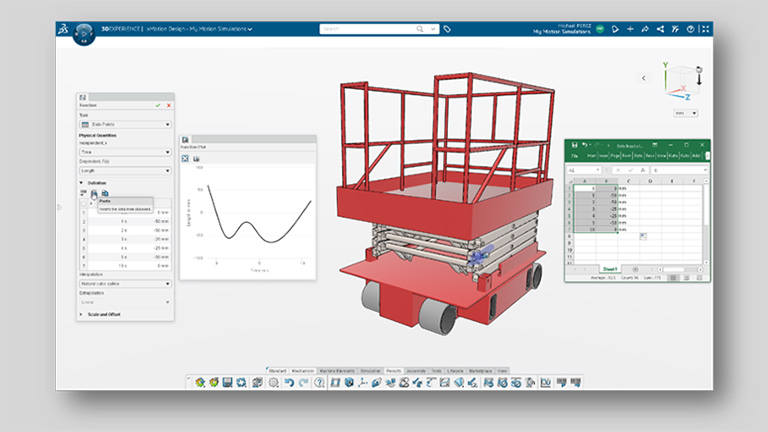Select the Sheet1 tab in Excel
The width and height of the screenshot is (768, 432).
[610, 269]
